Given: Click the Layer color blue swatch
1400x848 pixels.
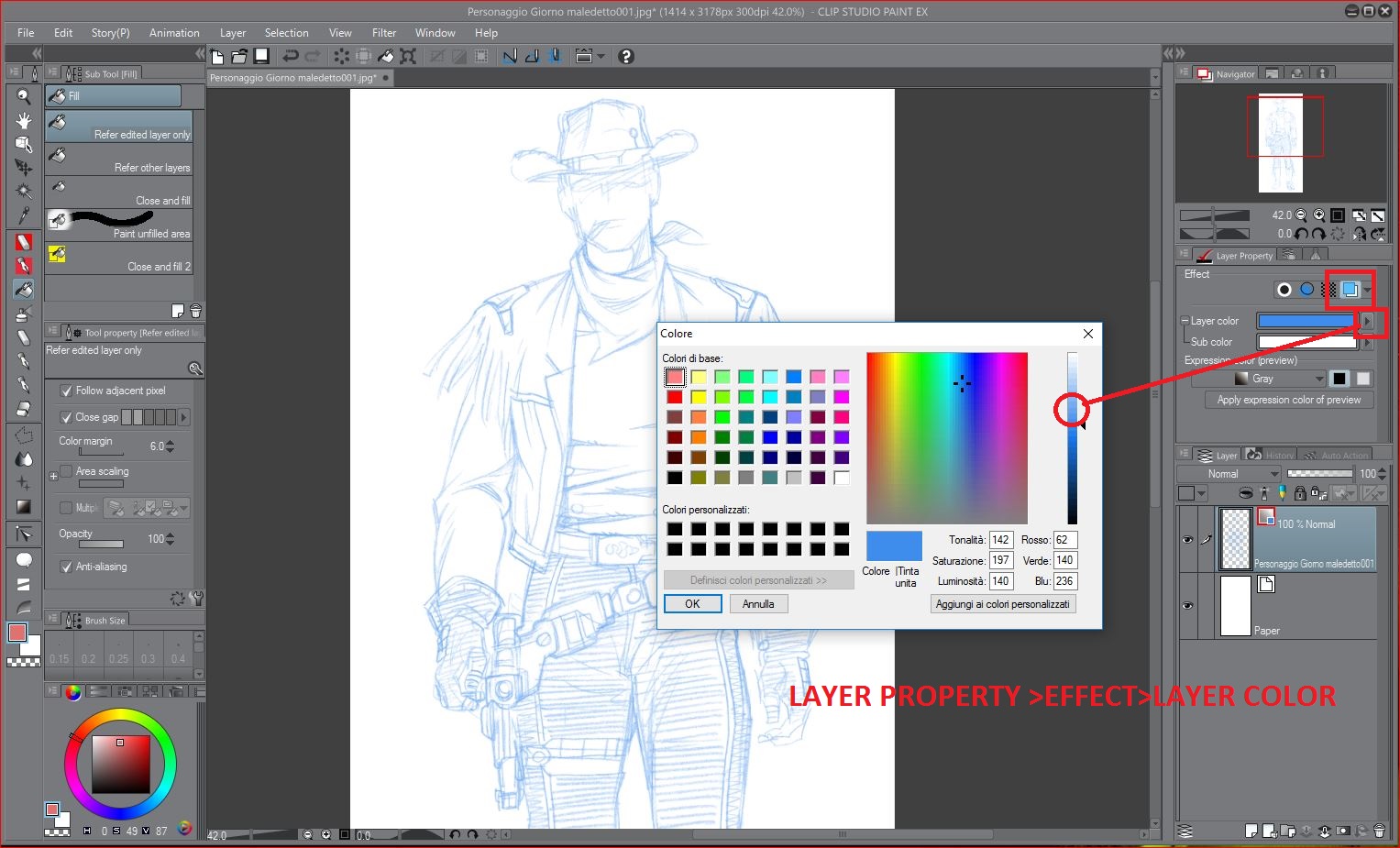Looking at the screenshot, I should point(1306,321).
